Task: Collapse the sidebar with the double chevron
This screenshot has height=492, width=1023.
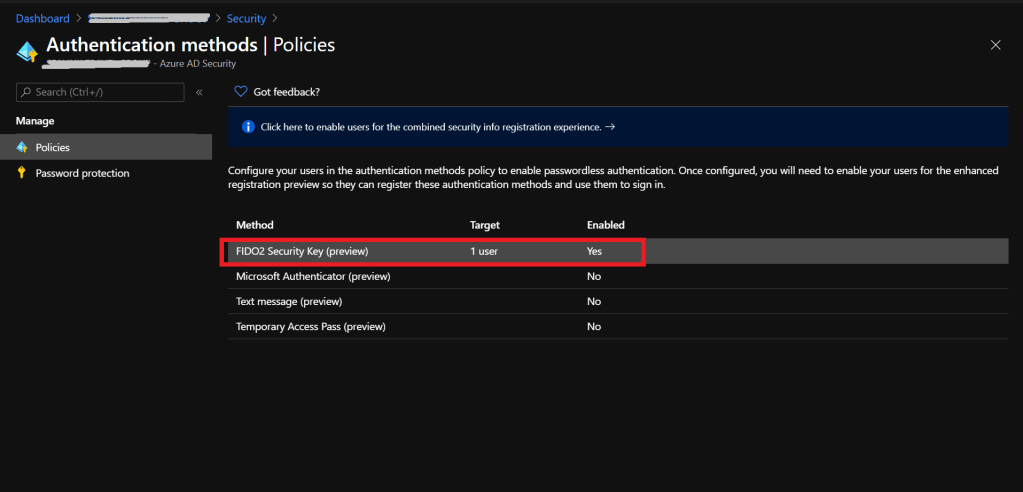Action: click(x=199, y=92)
